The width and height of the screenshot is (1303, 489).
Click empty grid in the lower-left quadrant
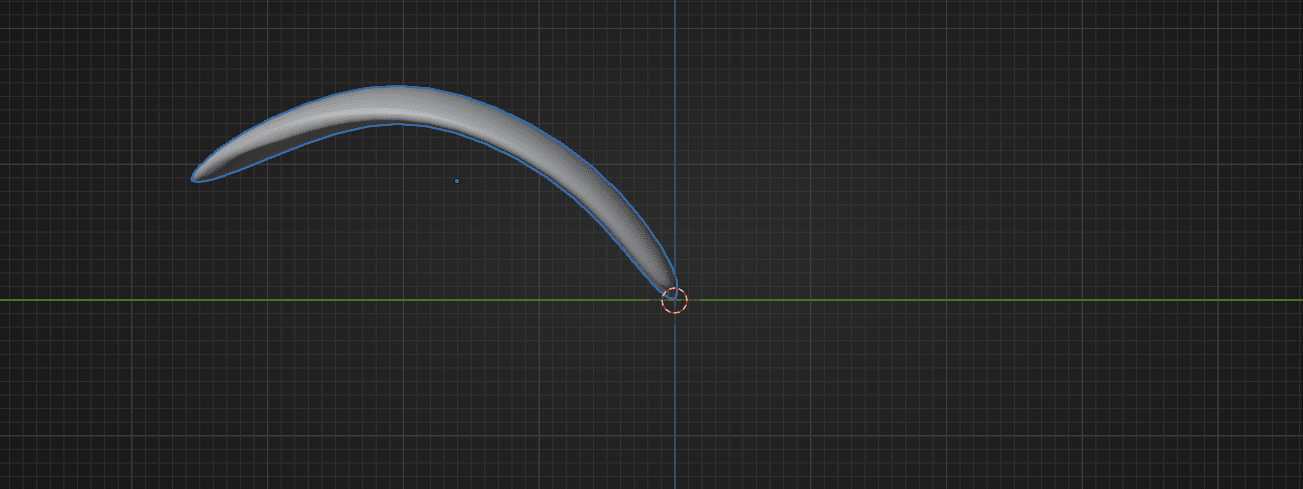[x=300, y=400]
